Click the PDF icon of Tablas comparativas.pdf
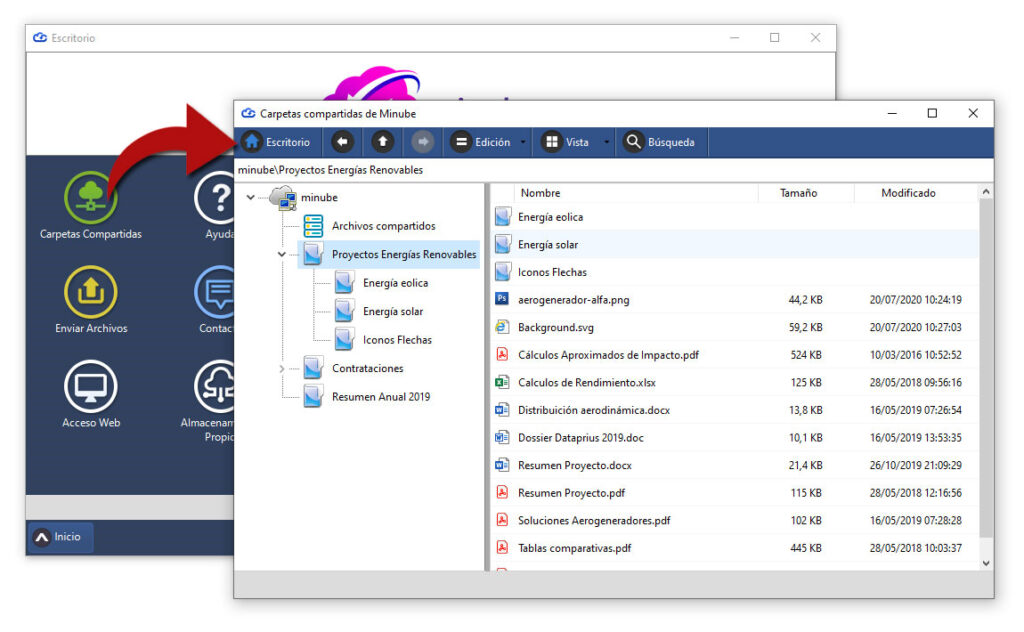 [x=502, y=547]
